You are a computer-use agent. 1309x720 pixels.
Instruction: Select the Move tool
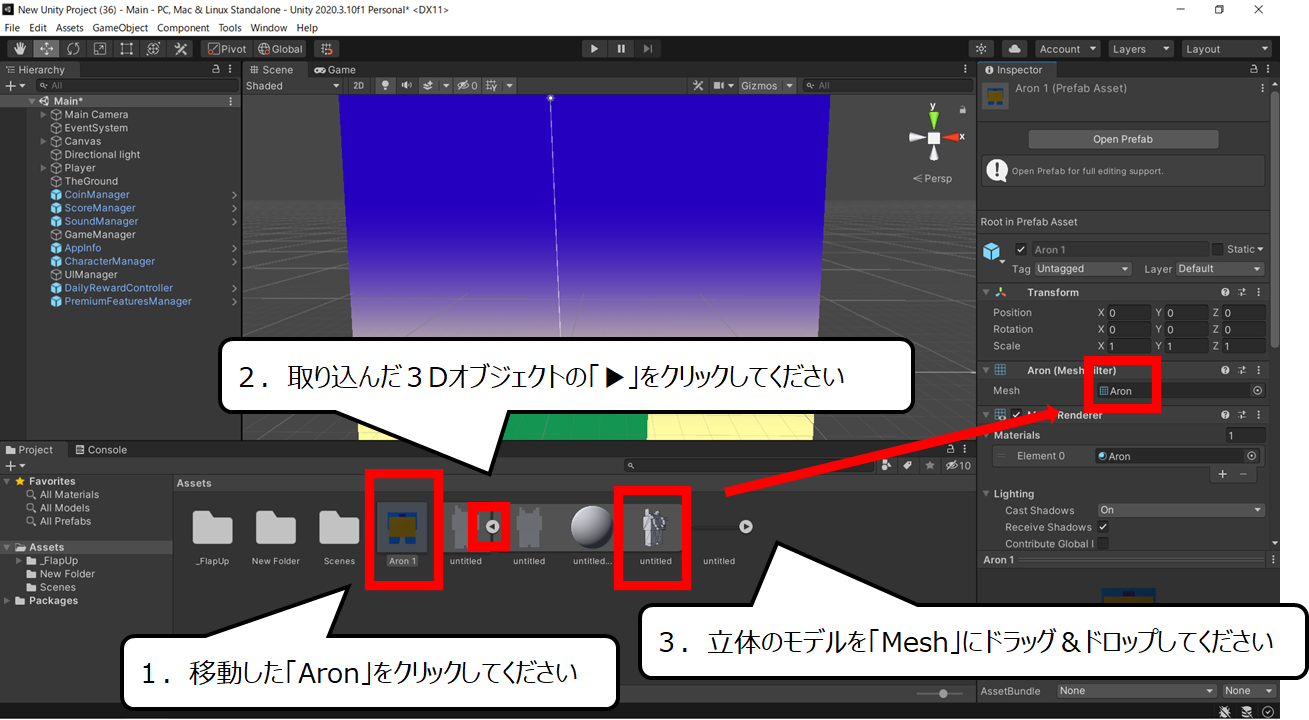click(46, 48)
